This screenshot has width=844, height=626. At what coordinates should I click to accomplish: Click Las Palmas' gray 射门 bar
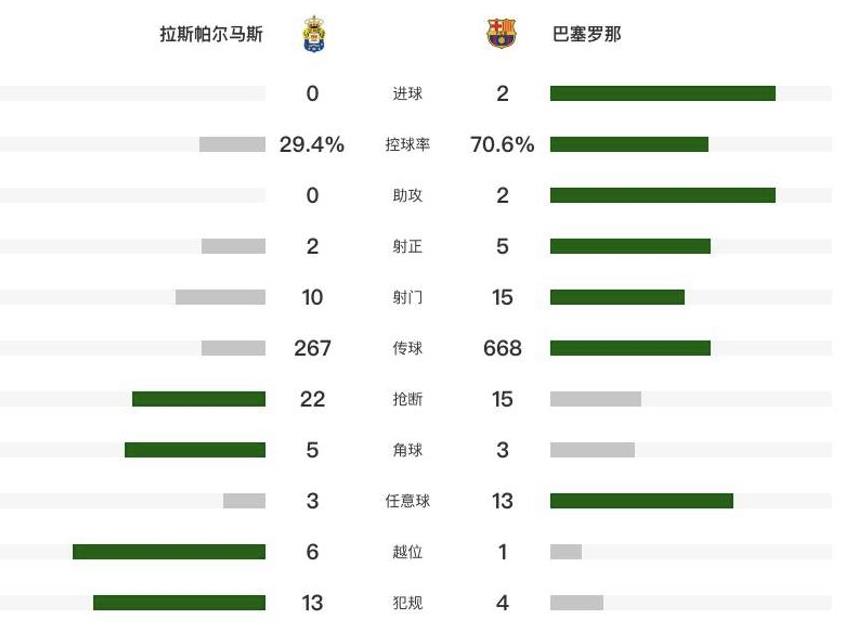tap(220, 297)
